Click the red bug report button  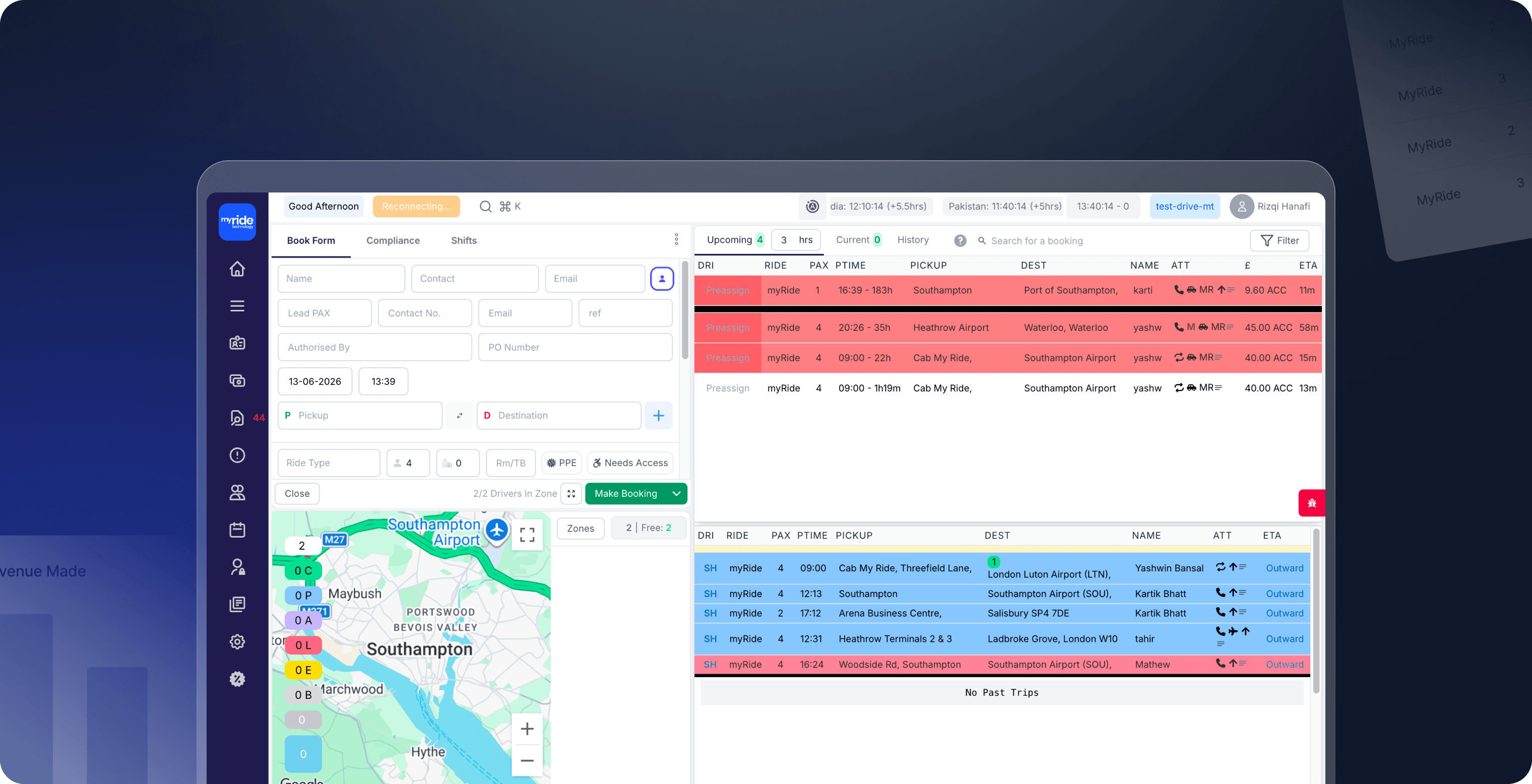(1311, 503)
